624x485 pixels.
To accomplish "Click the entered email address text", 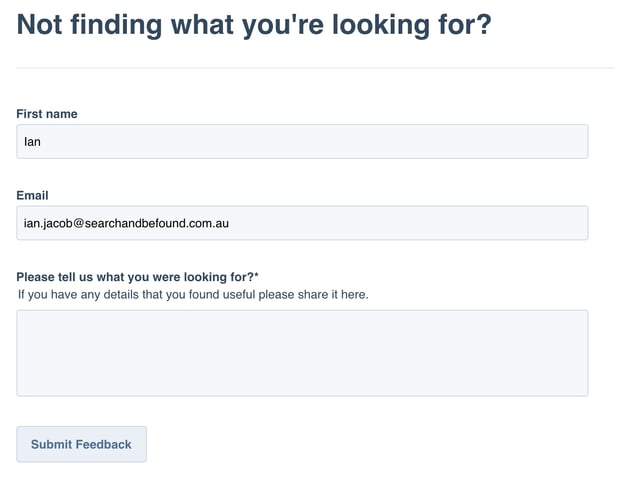I will pyautogui.click(x=126, y=223).
